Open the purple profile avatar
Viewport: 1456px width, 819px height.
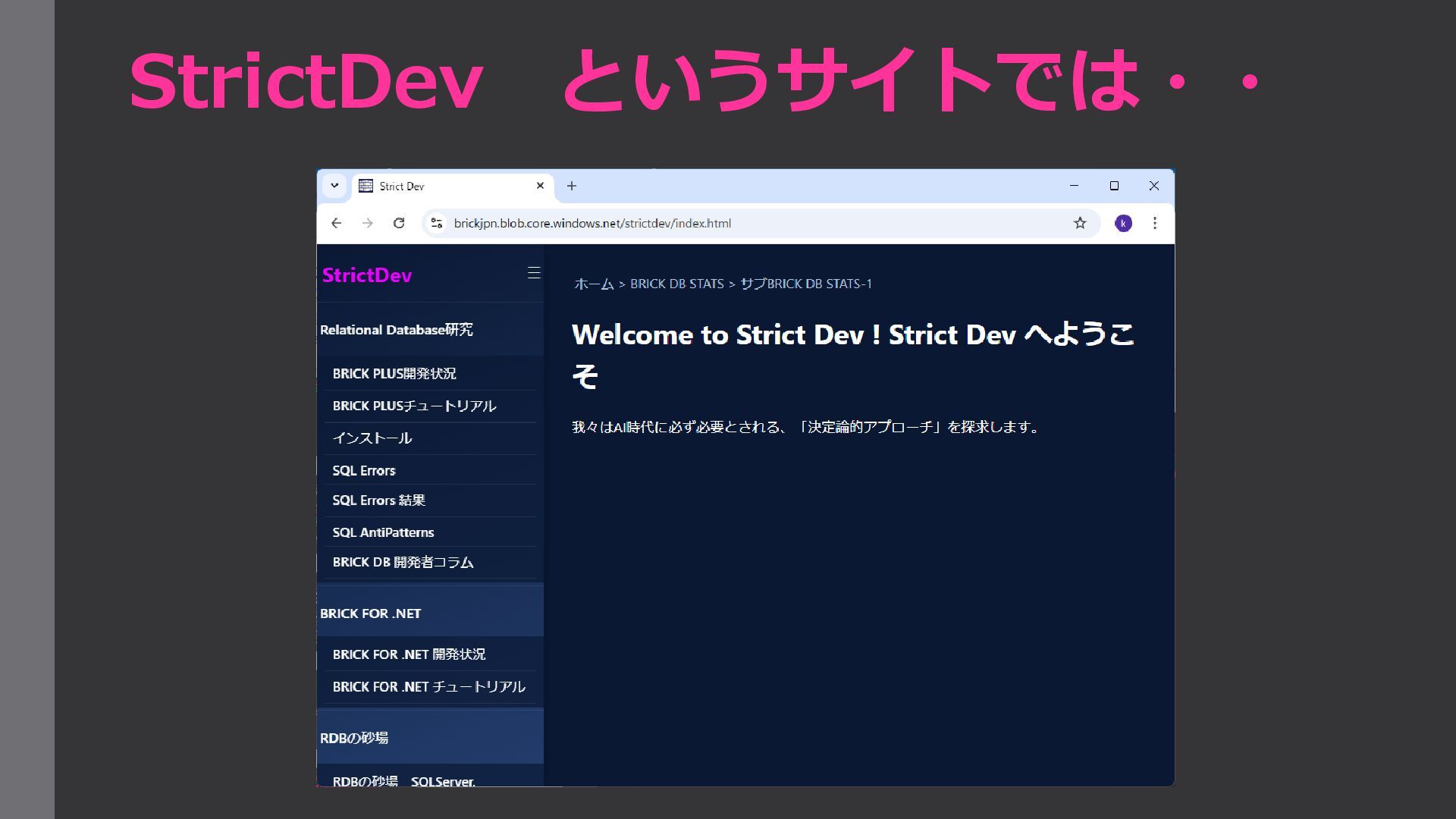coord(1123,223)
